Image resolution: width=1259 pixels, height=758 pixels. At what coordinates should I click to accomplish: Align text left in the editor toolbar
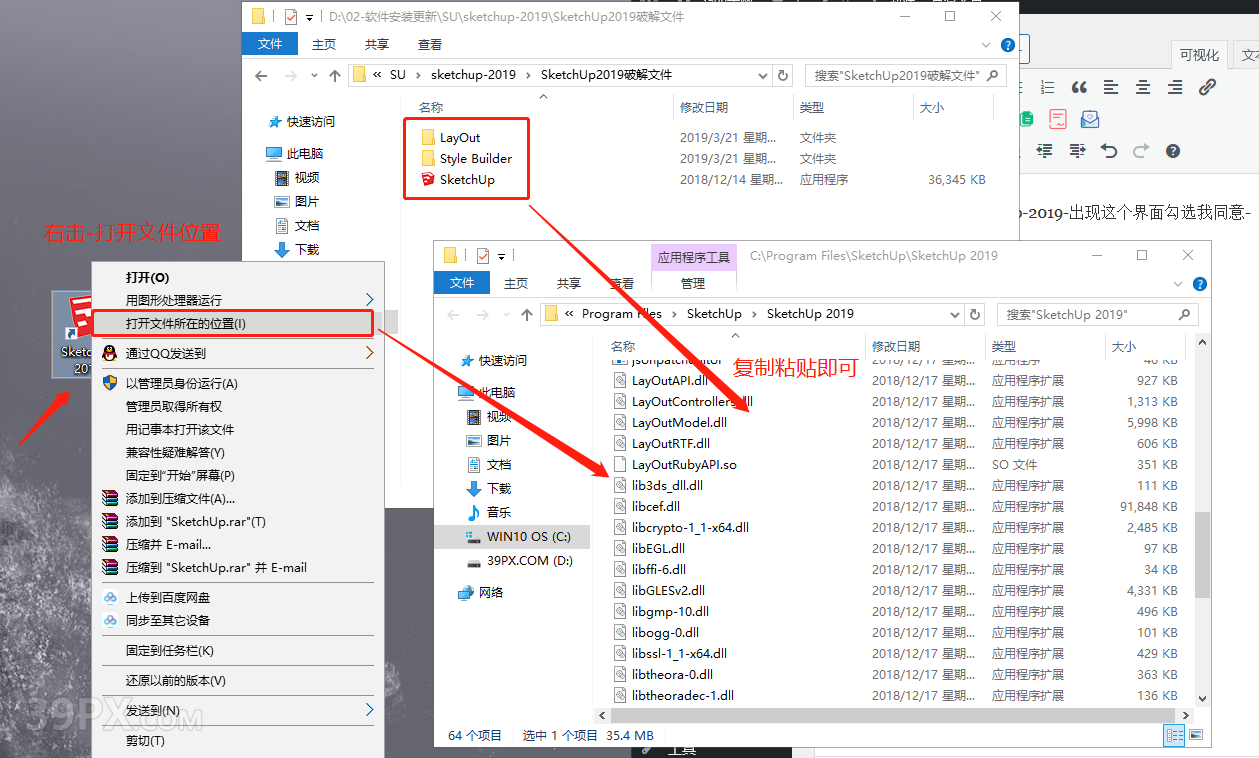tap(1111, 87)
